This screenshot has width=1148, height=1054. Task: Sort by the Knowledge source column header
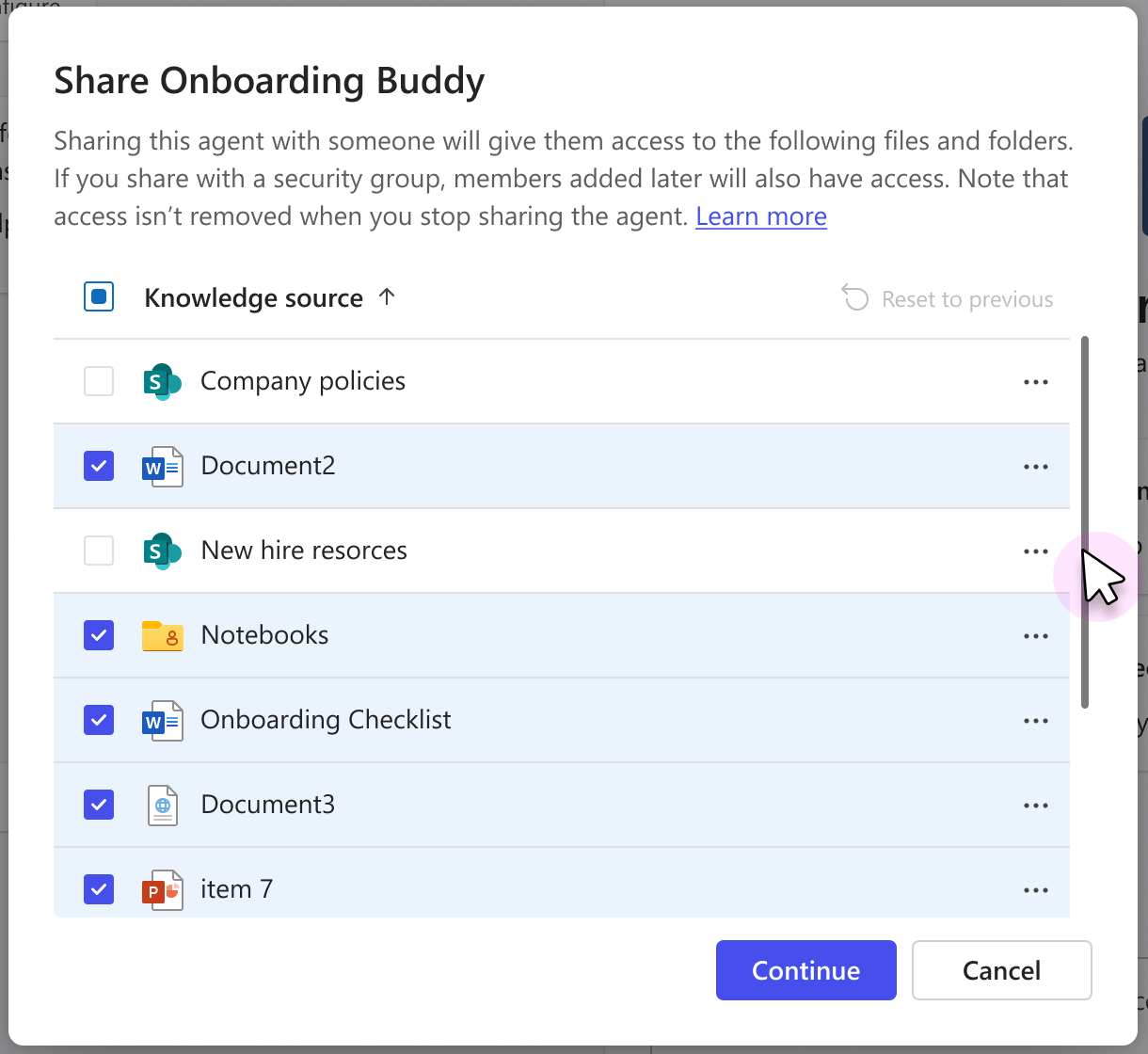tap(254, 298)
